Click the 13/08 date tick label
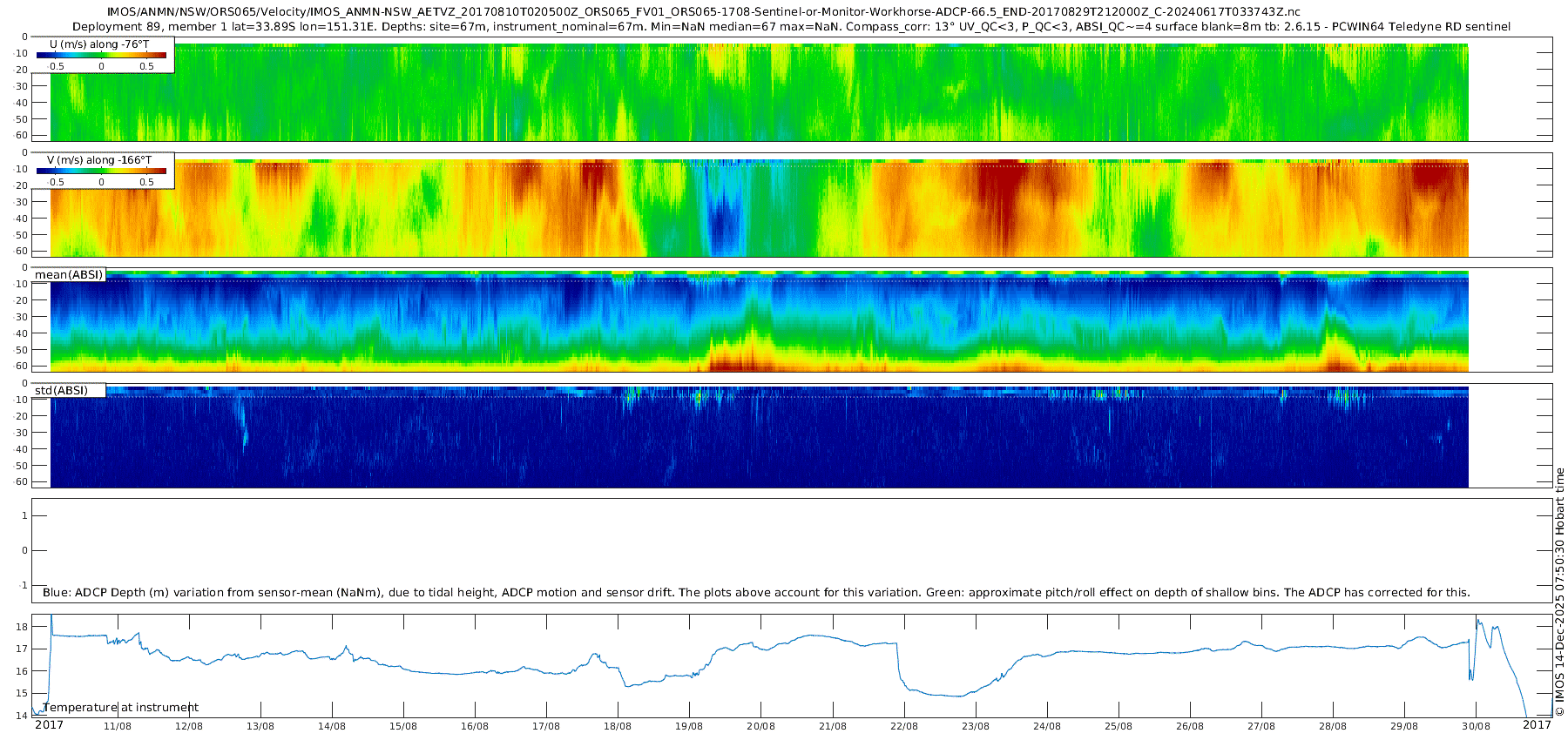 pos(260,726)
